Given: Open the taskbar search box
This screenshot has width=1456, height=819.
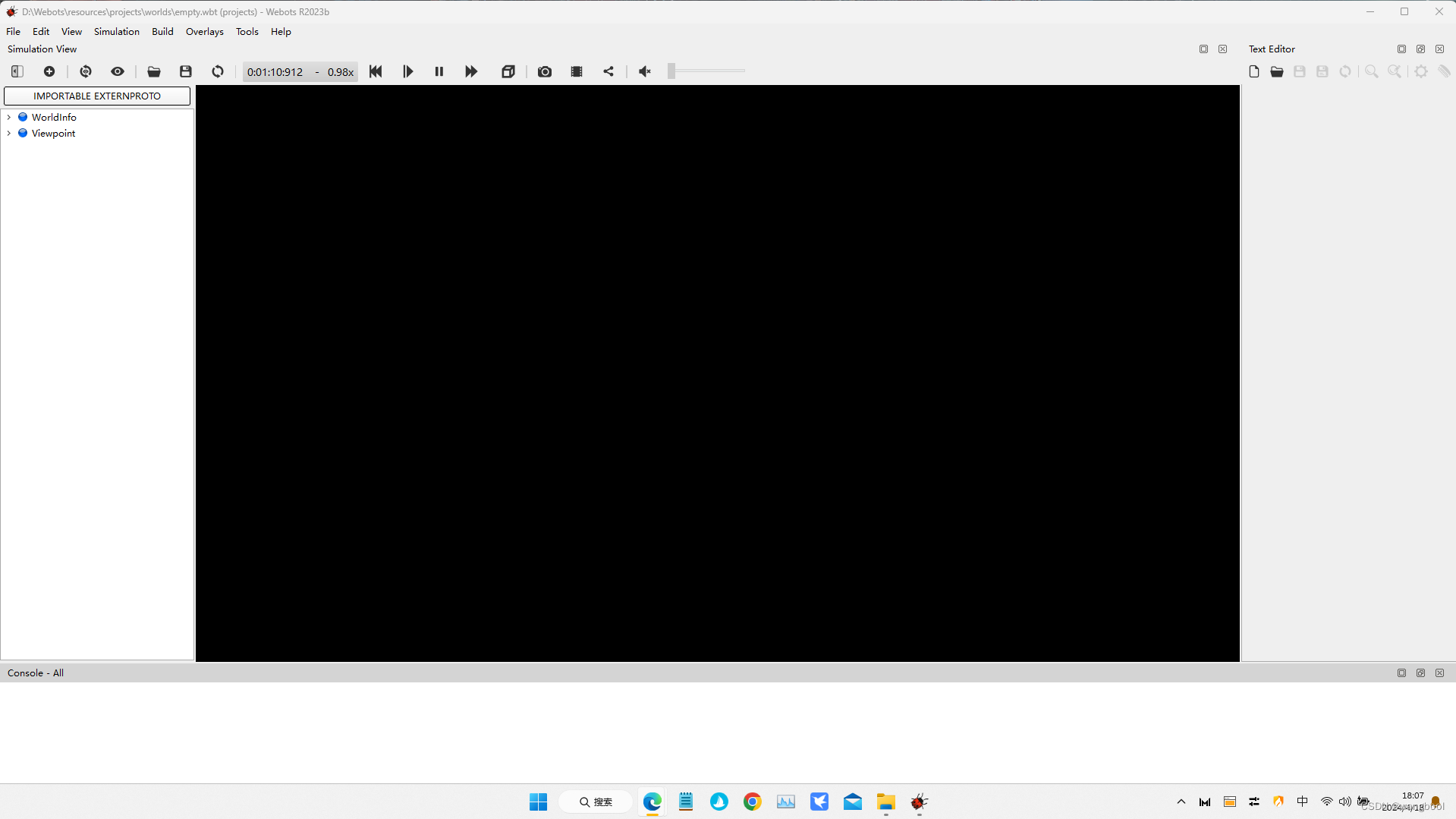Looking at the screenshot, I should coord(596,802).
